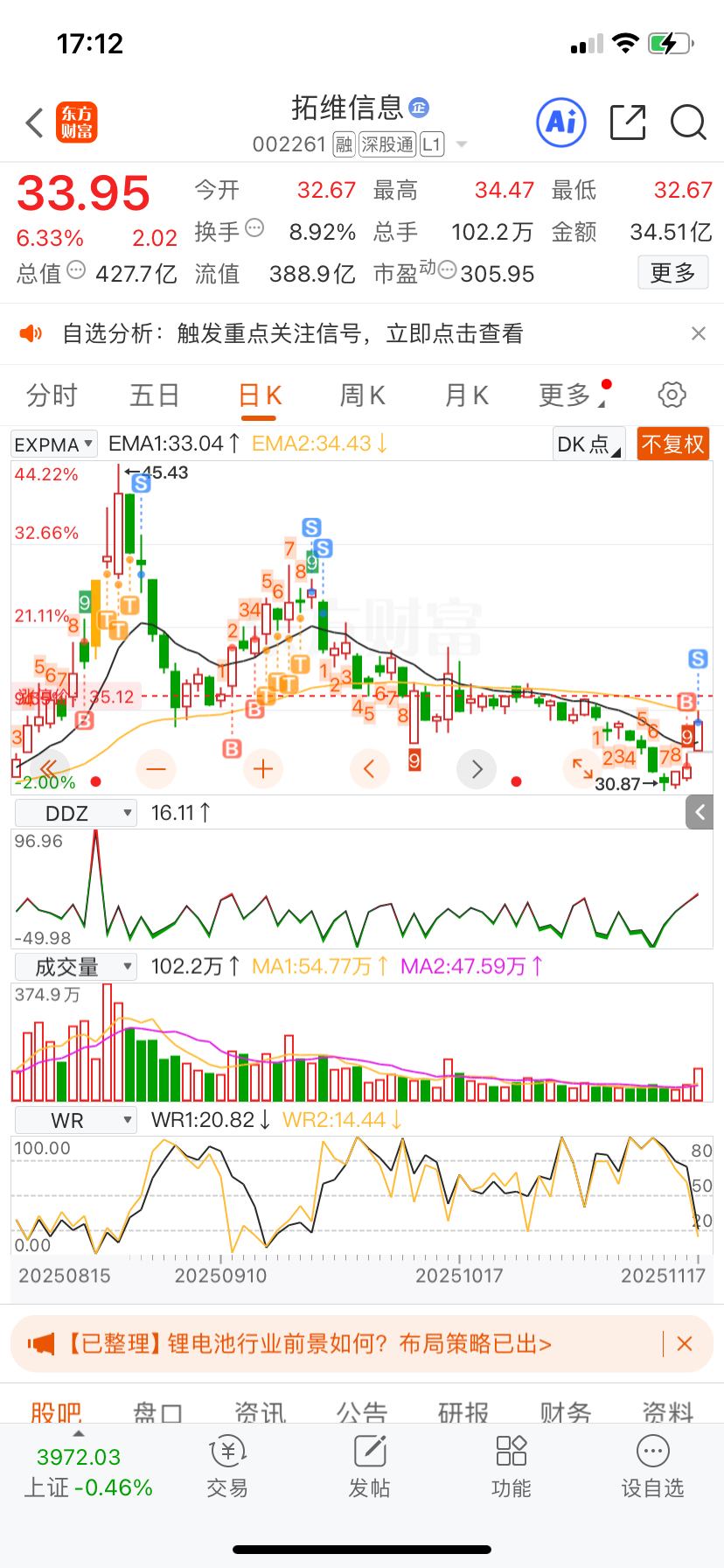Tap the 30.87 low price label
This screenshot has width=724, height=1568.
617,784
